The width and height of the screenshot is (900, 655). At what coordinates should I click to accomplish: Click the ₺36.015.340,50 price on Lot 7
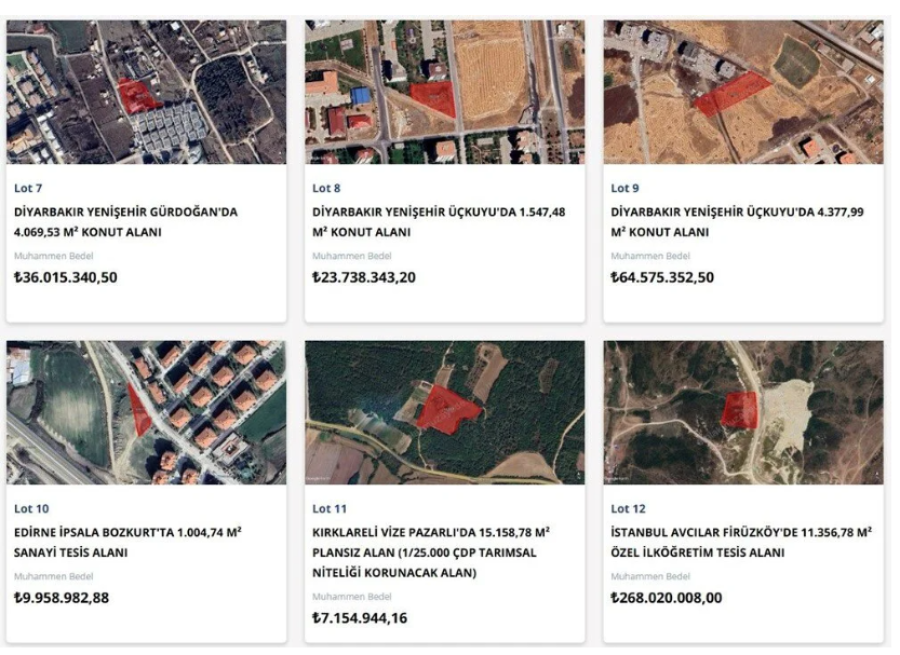click(65, 278)
